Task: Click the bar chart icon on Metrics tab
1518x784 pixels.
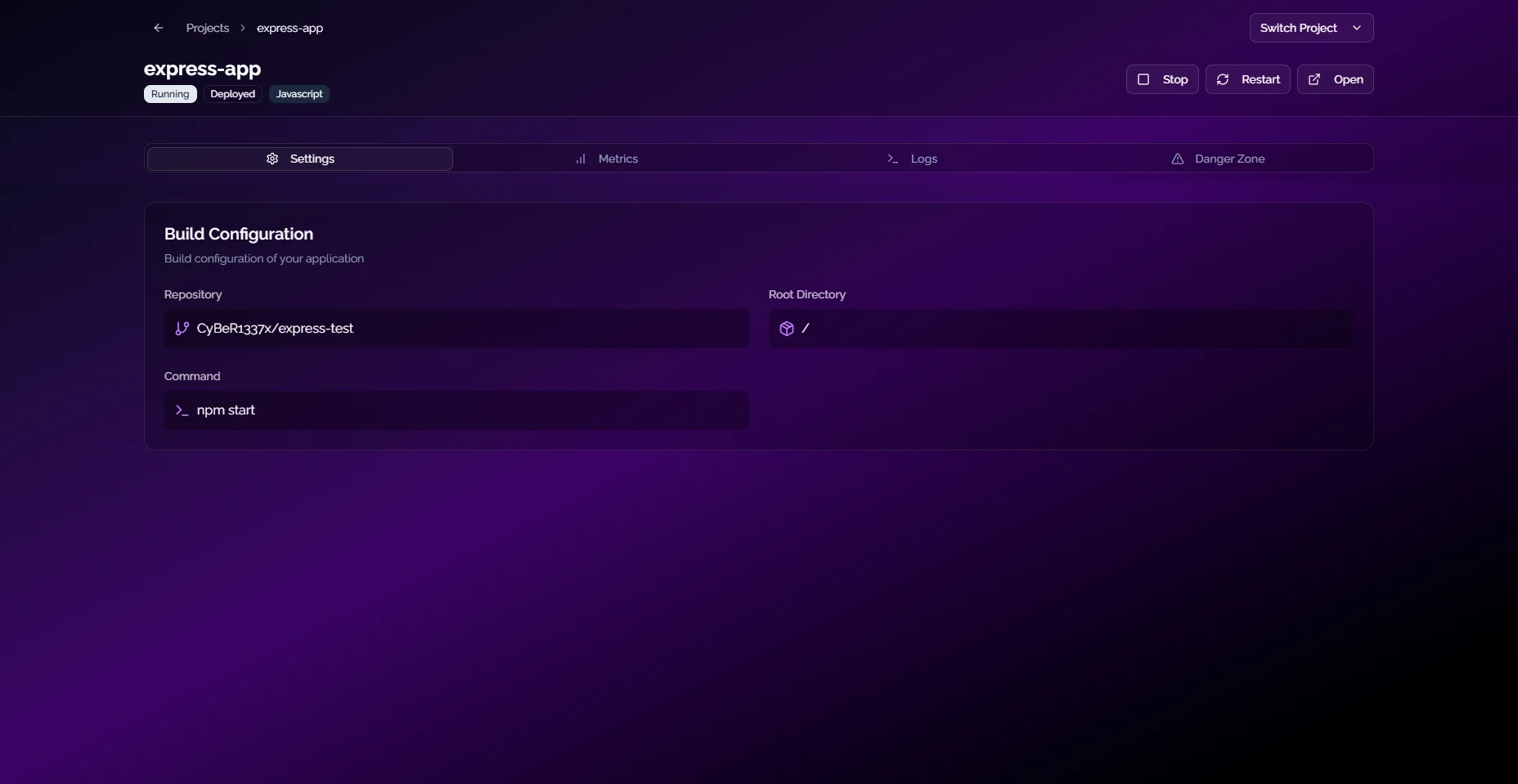Action: coord(581,159)
